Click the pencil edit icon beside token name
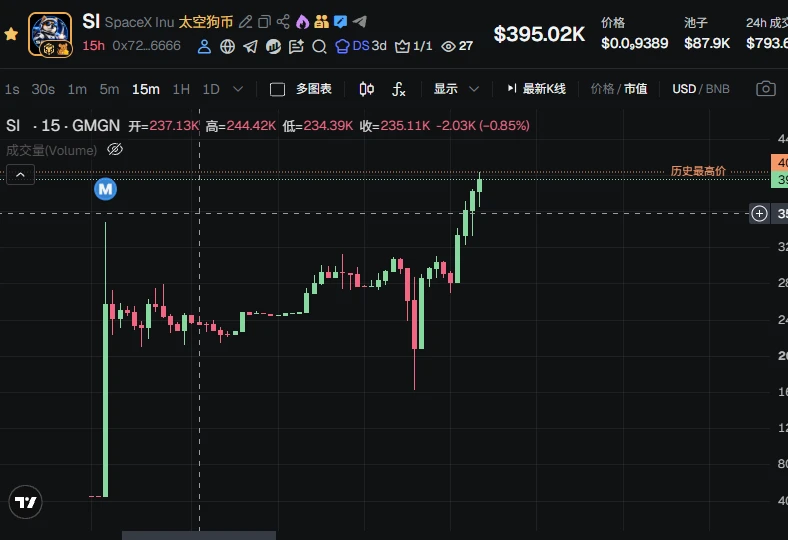This screenshot has width=788, height=540. point(245,22)
